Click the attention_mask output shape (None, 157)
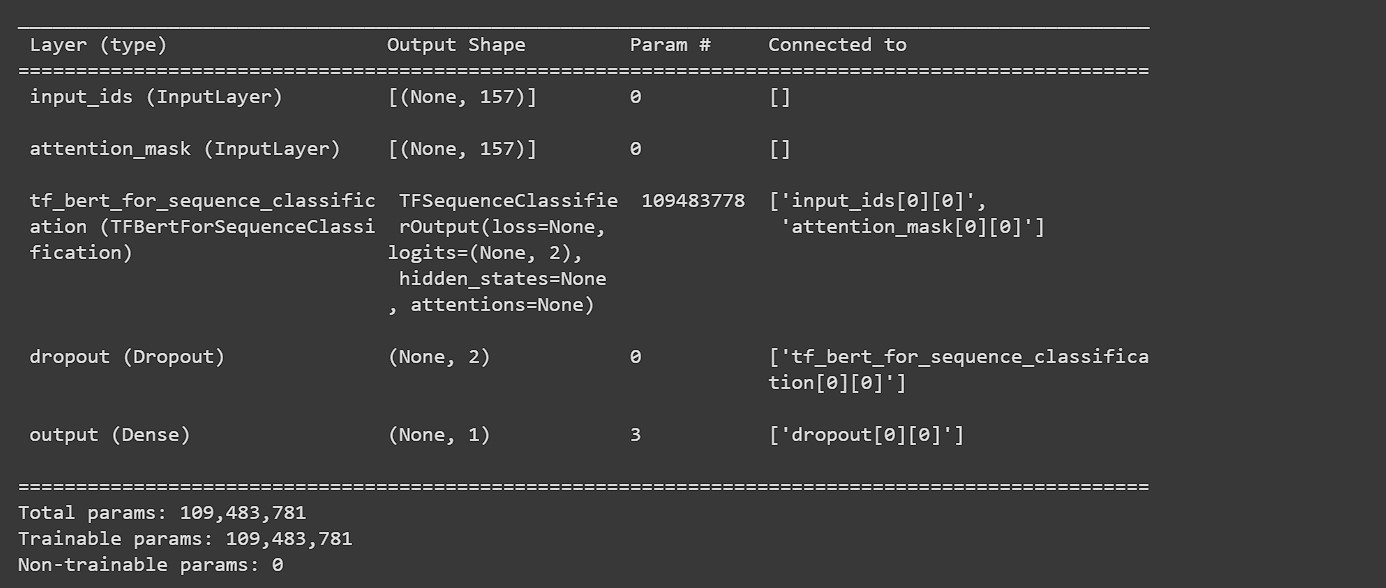 (462, 149)
